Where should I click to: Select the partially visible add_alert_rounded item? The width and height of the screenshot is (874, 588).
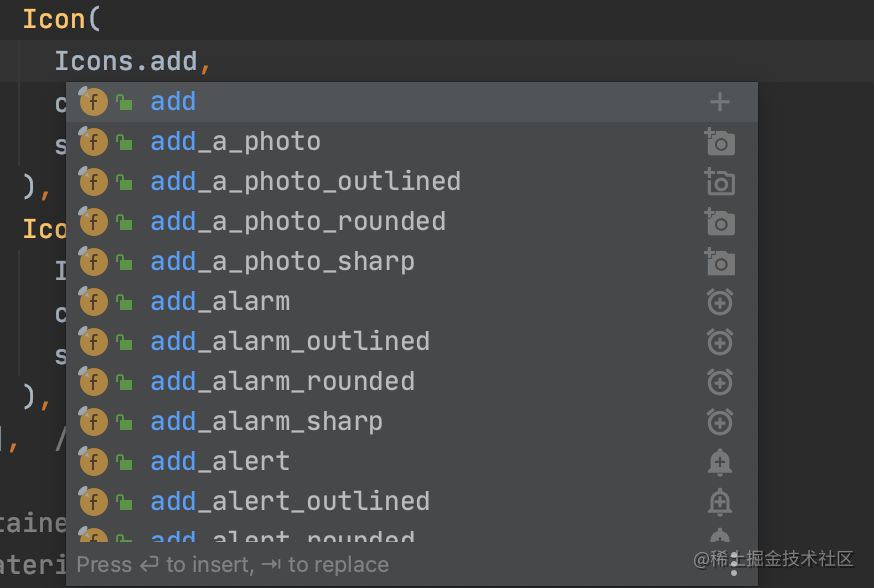coord(411,532)
